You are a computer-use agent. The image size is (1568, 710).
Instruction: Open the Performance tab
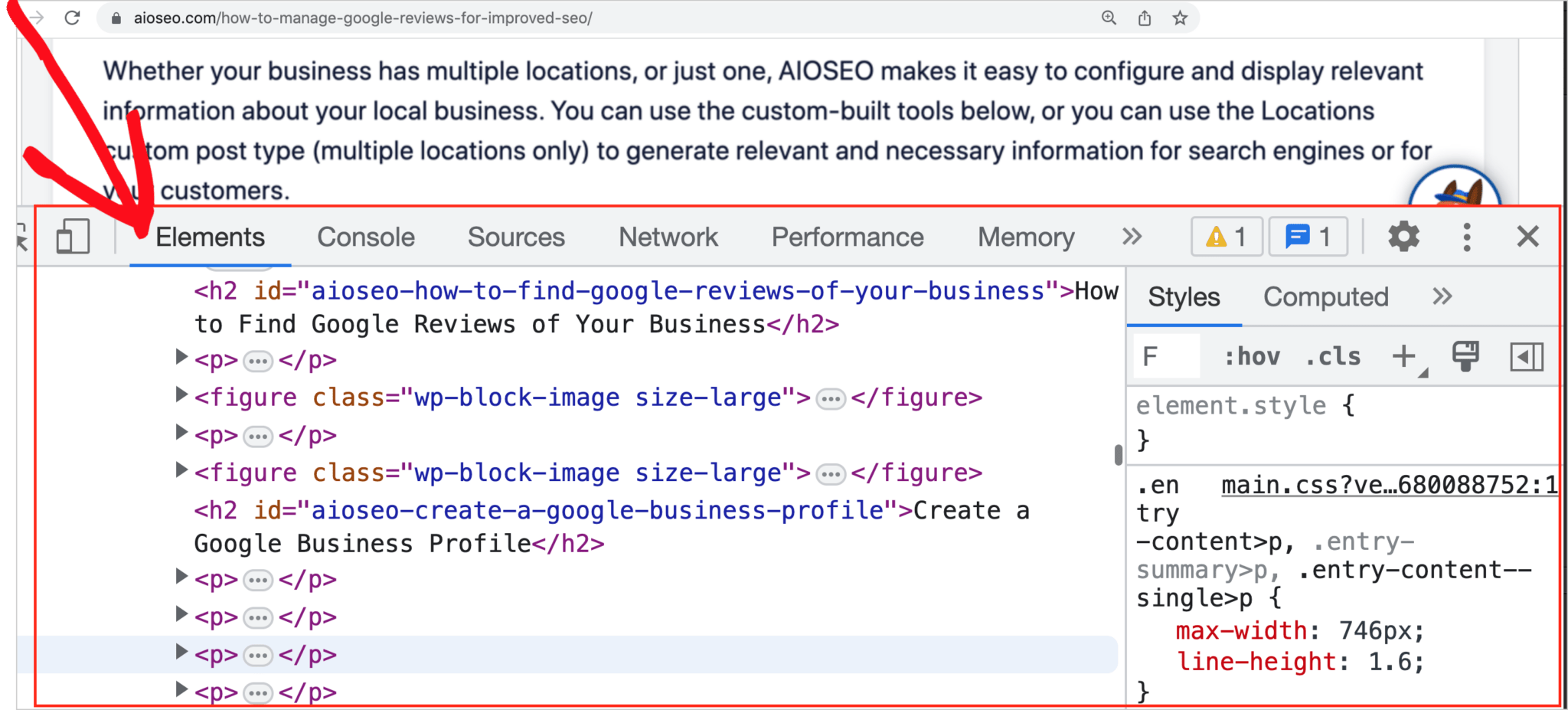click(848, 237)
